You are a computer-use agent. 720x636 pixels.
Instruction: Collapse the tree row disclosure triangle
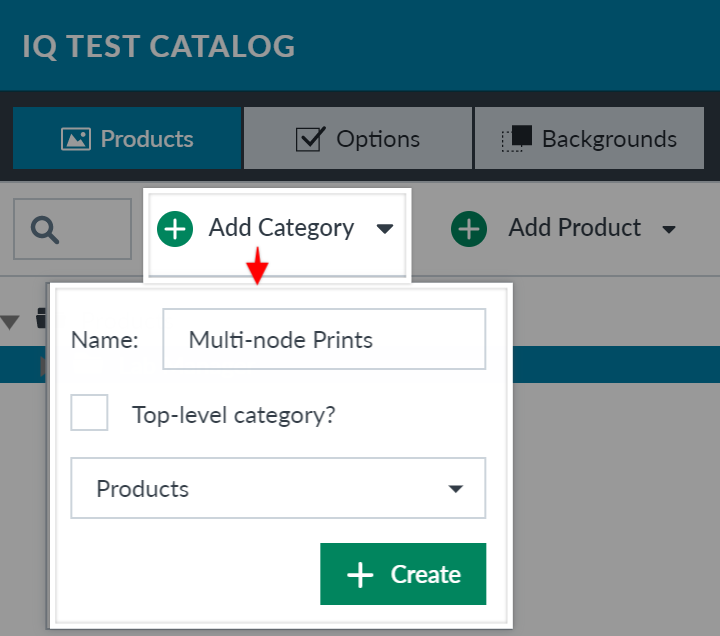[x=10, y=322]
